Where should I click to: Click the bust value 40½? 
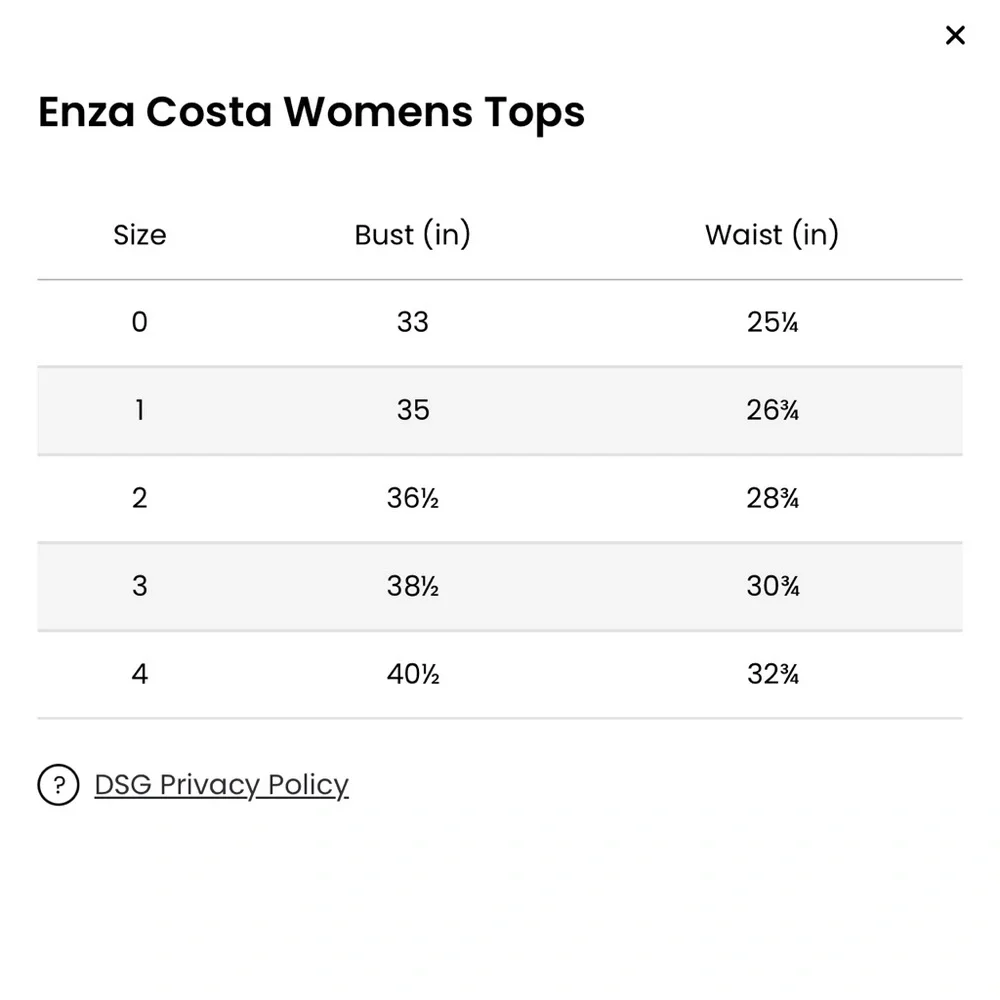point(413,674)
